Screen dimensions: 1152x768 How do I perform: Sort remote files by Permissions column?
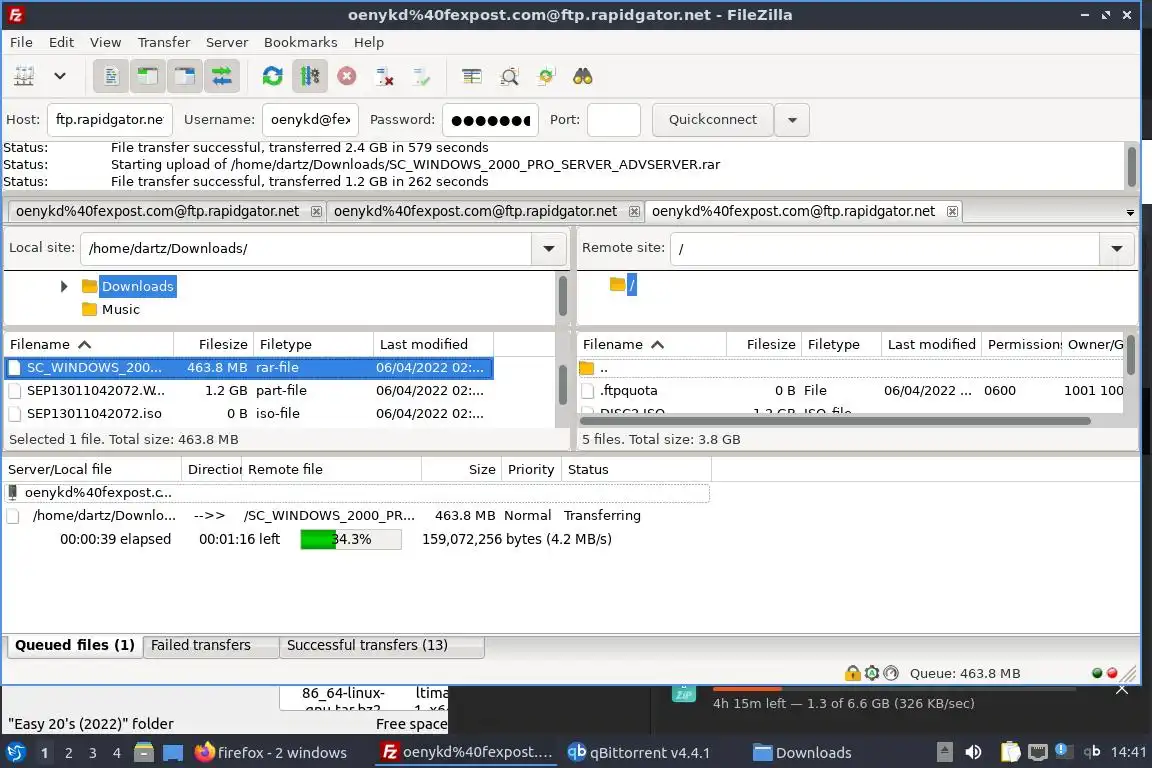click(1023, 345)
